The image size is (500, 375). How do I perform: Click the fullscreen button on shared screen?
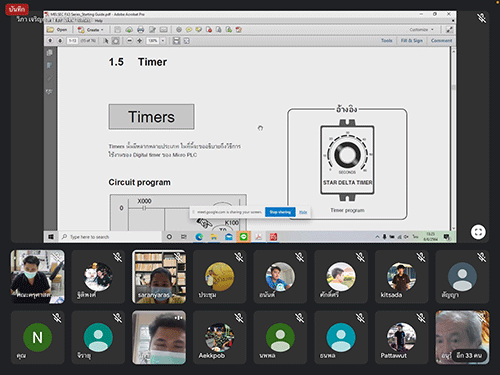tap(478, 232)
